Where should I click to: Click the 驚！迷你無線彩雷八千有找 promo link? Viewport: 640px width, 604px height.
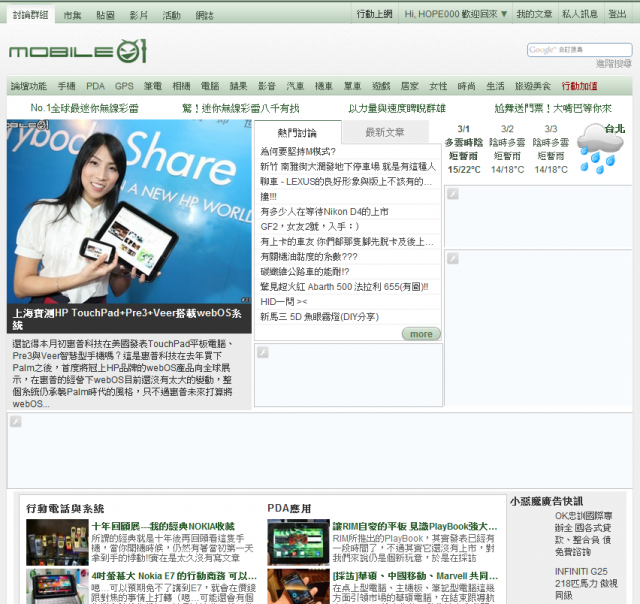coord(241,108)
